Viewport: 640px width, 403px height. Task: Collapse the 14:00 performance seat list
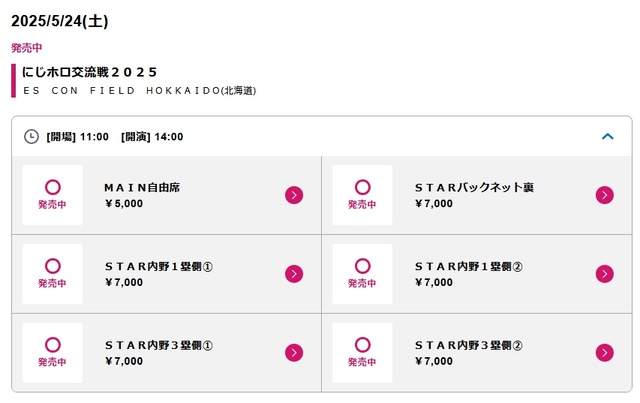(608, 136)
